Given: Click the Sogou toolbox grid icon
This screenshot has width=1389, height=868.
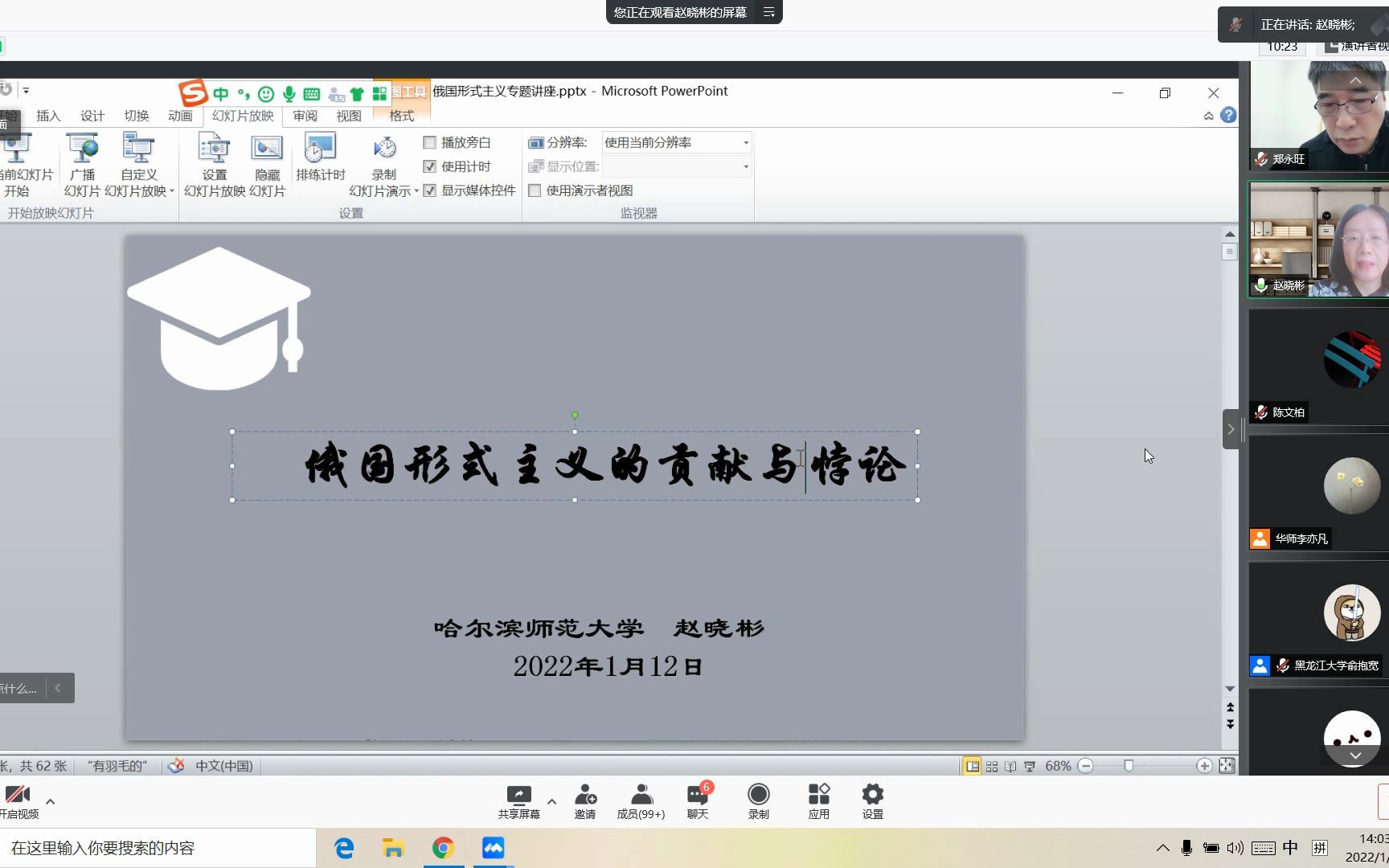Looking at the screenshot, I should (x=379, y=94).
